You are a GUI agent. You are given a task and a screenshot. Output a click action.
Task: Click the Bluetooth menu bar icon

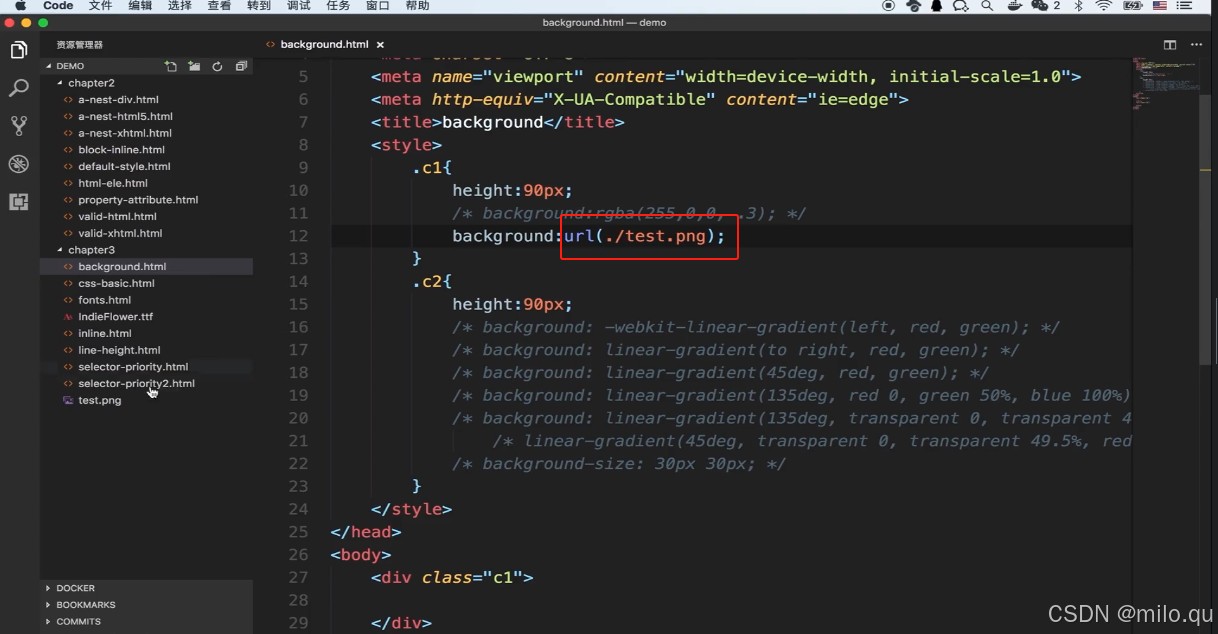click(1078, 6)
